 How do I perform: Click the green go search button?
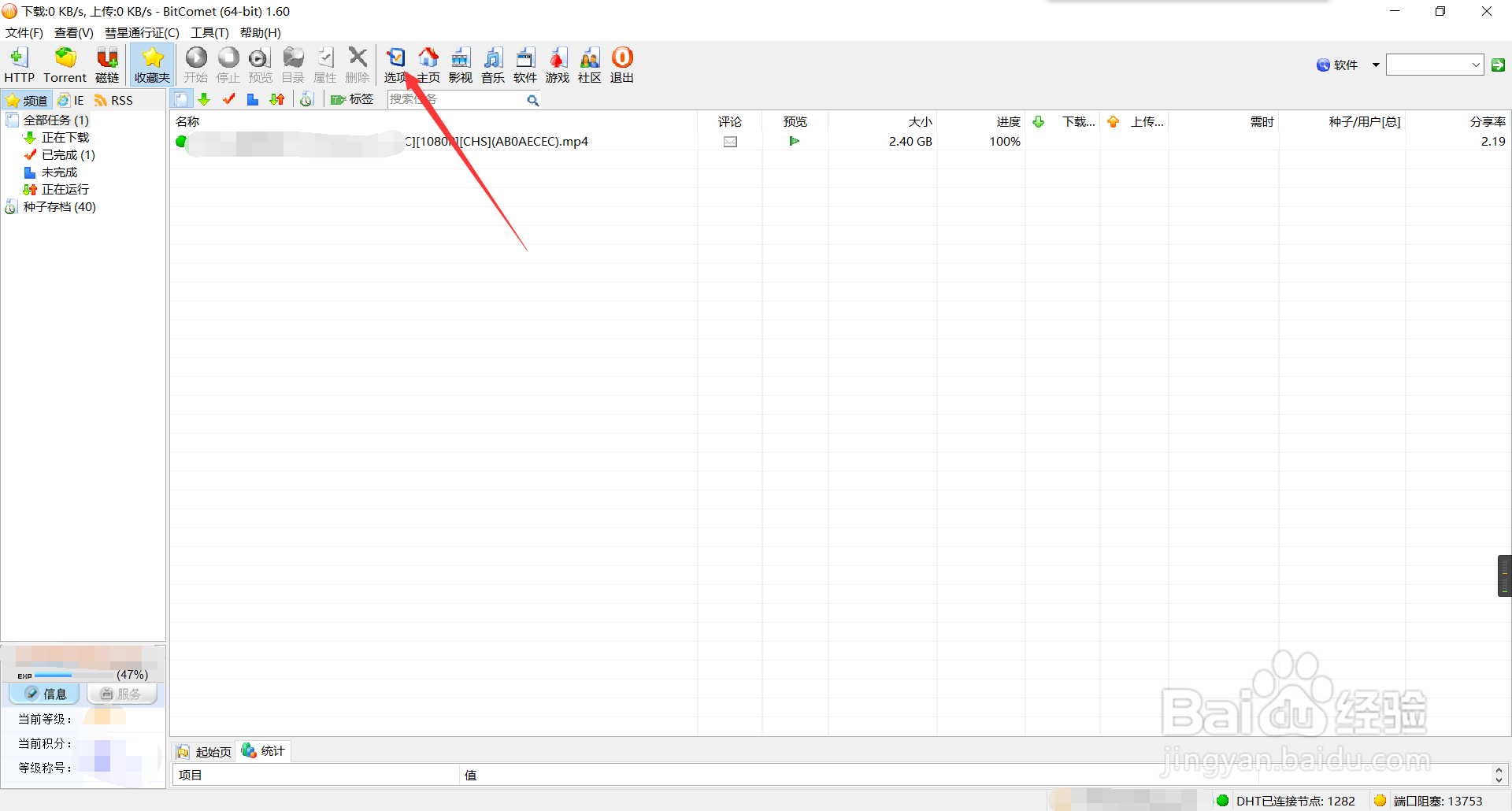click(x=1498, y=65)
